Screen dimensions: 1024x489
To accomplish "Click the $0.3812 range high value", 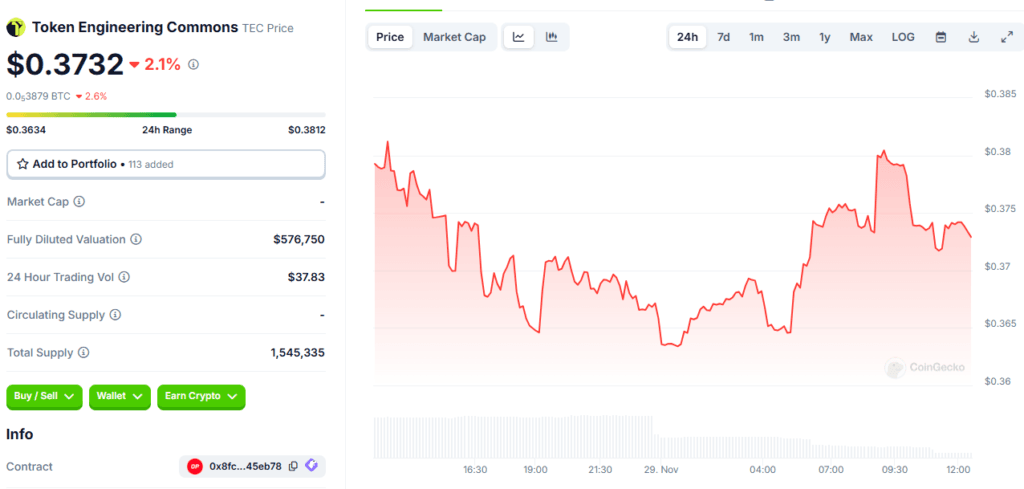I will tap(306, 130).
